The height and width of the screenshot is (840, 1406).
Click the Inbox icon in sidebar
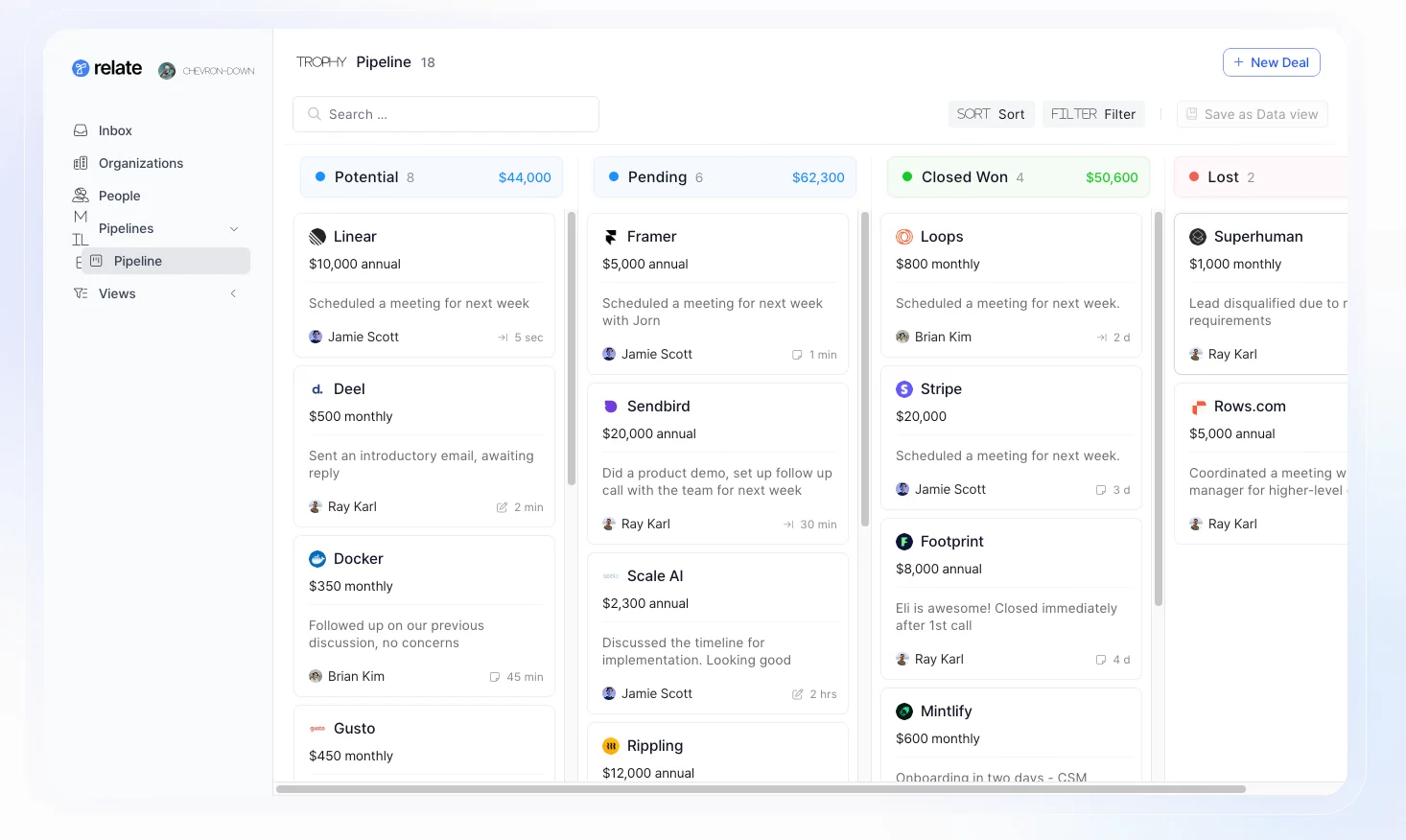click(82, 130)
